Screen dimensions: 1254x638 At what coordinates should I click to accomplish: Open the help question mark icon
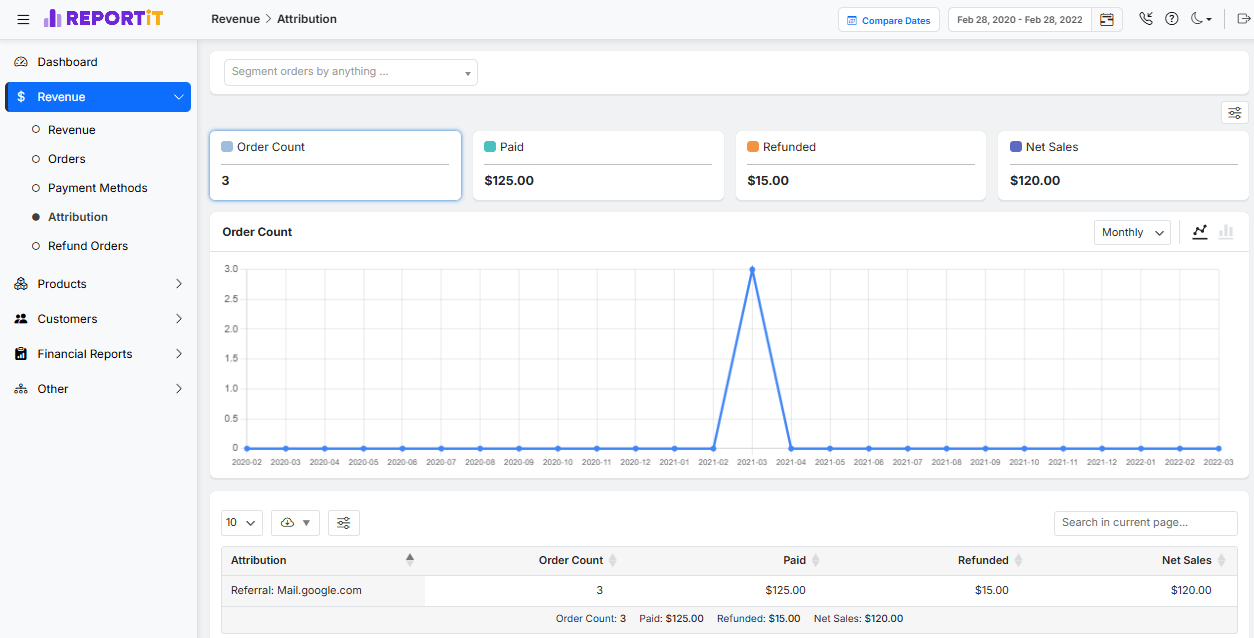1172,19
